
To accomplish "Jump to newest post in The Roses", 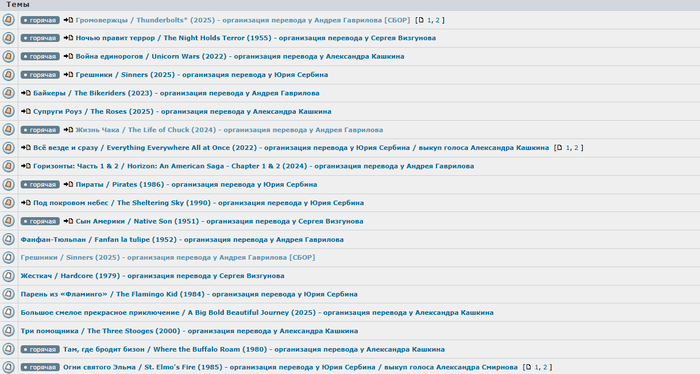I will point(26,111).
